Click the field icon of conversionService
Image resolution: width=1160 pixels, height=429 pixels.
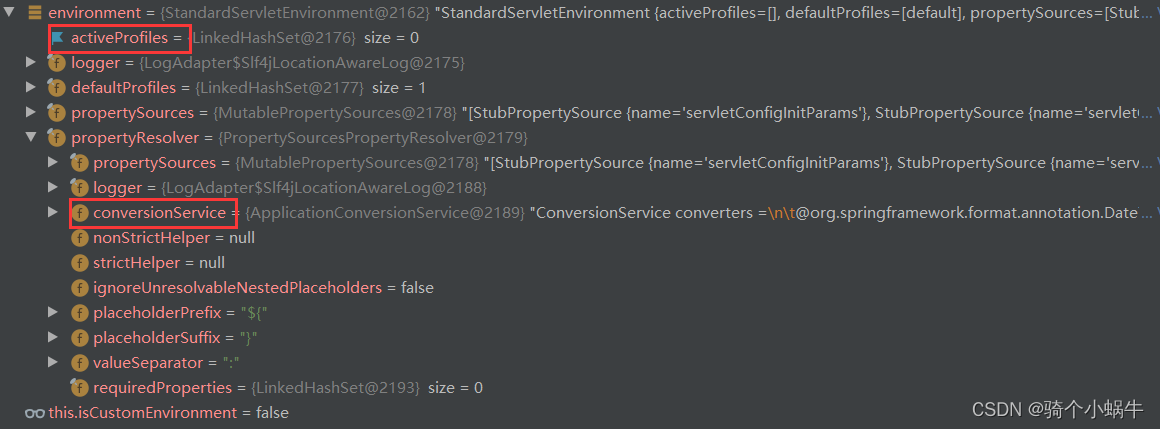tap(79, 213)
